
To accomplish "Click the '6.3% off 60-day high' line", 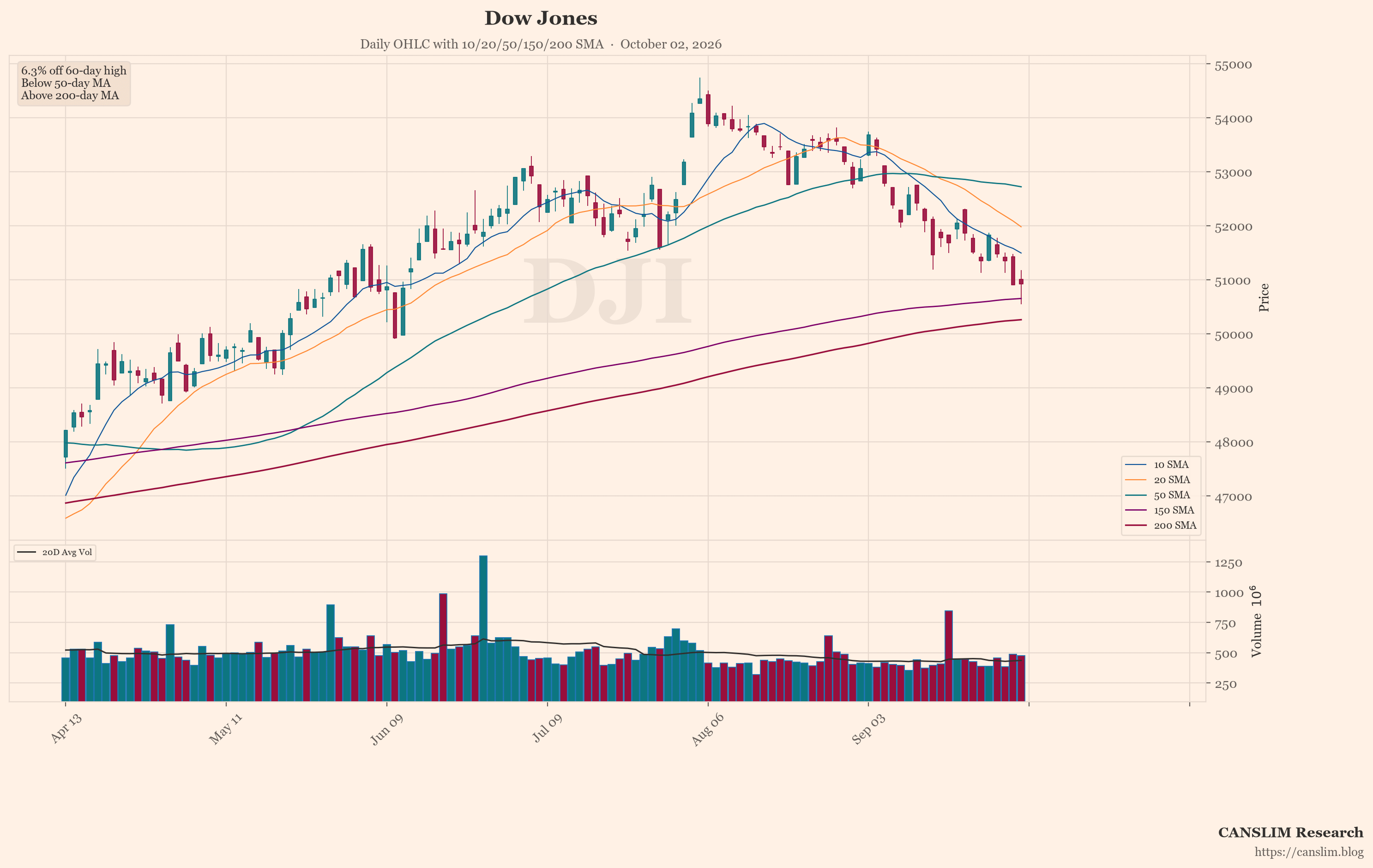I will point(73,71).
